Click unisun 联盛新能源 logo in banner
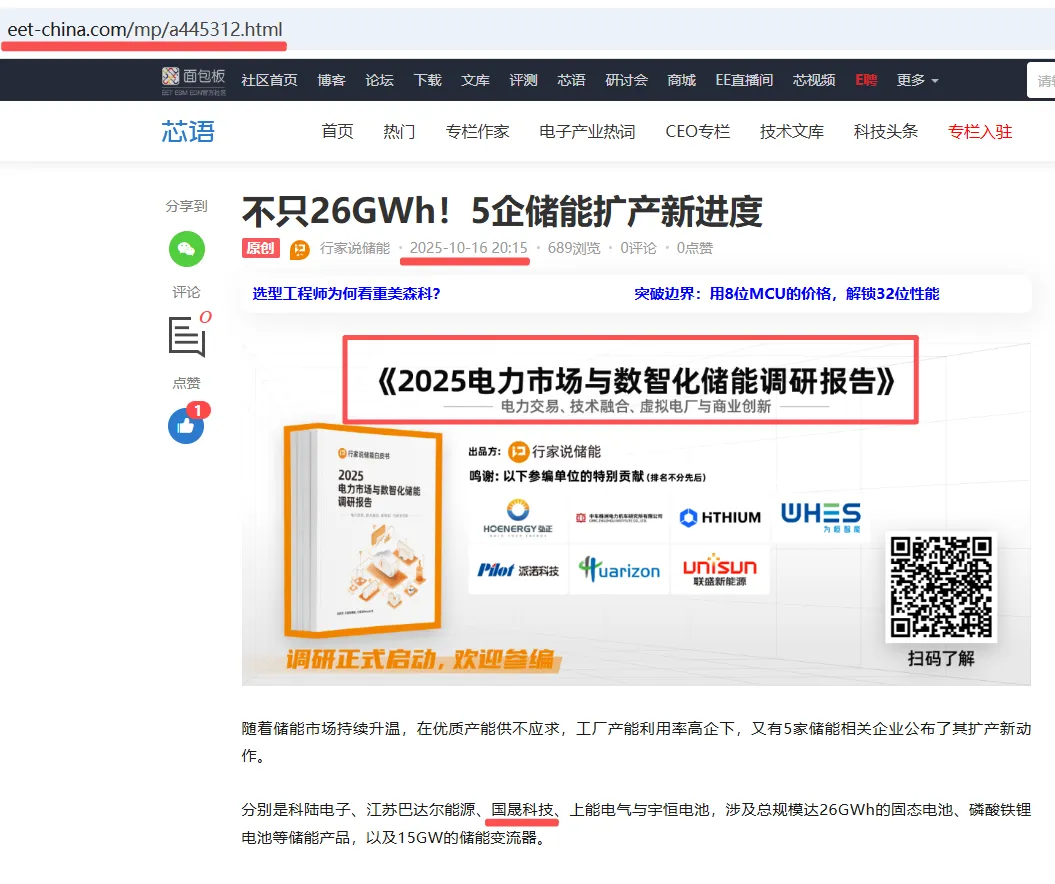Image resolution: width=1055 pixels, height=884 pixels. tap(720, 570)
